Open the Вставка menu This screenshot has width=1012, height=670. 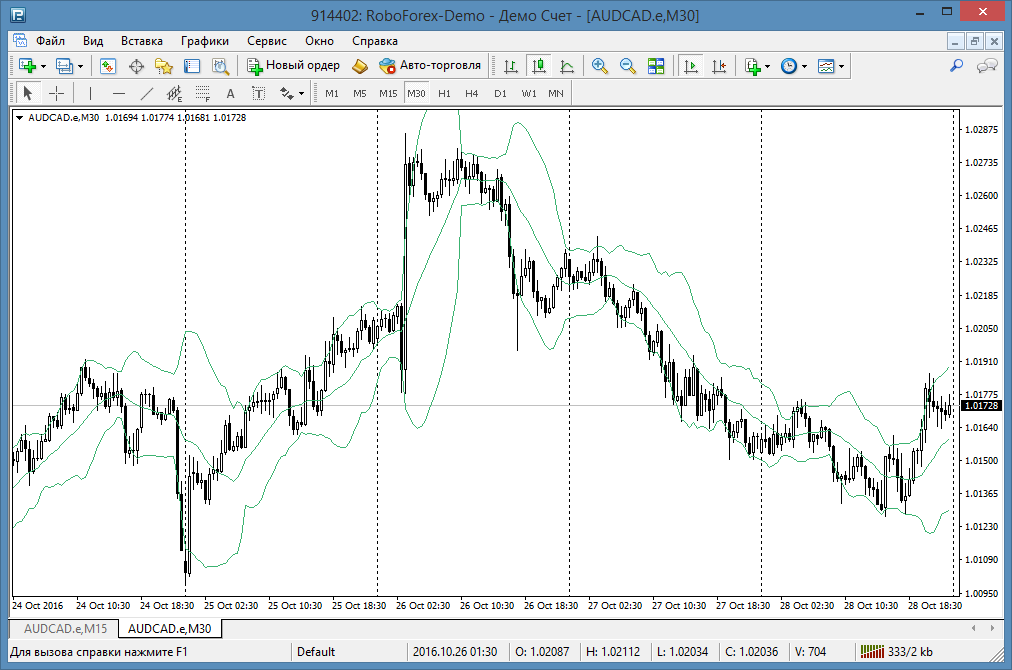tap(141, 41)
